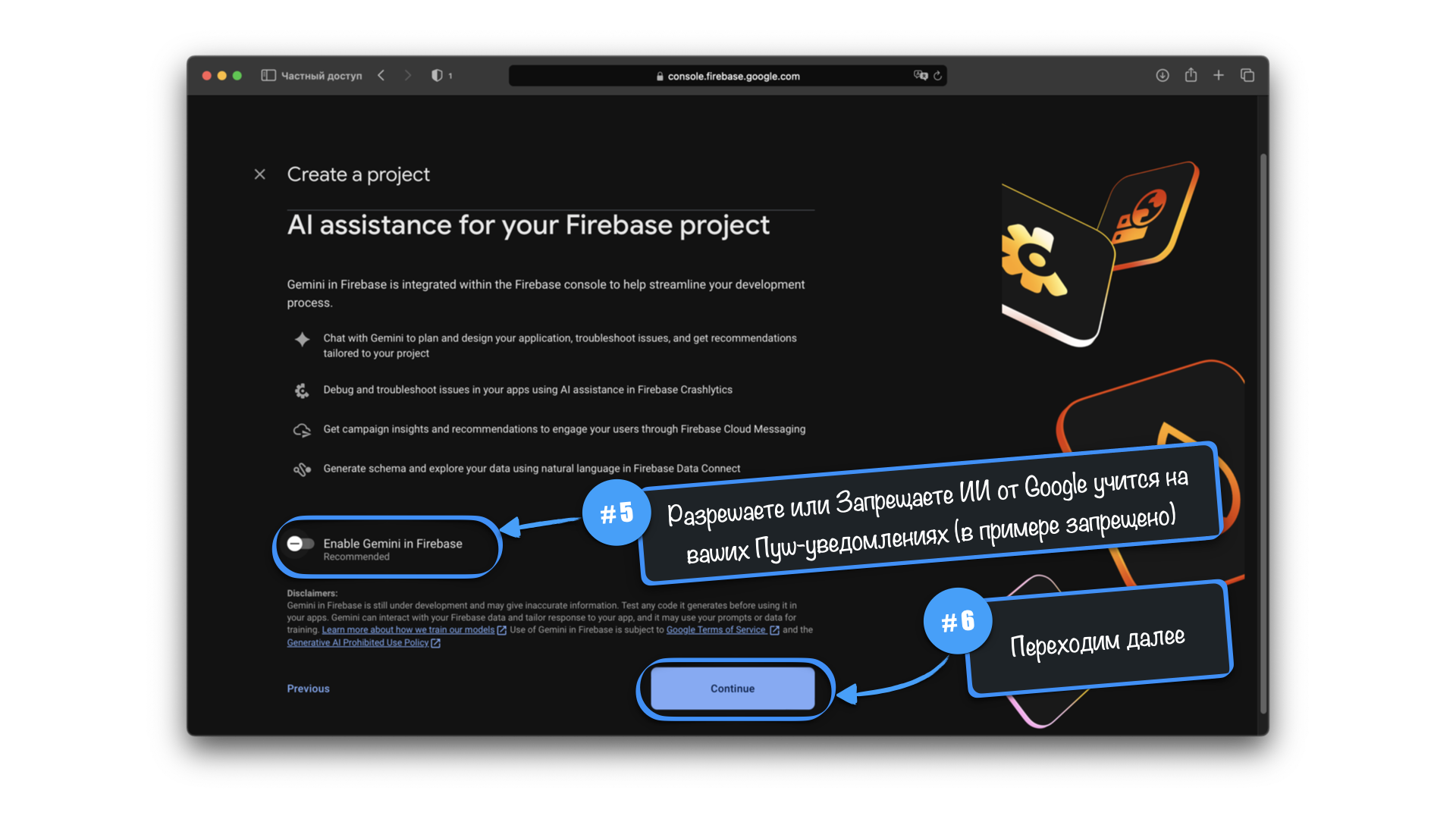The image size is (1456, 819).
Task: Add a new tab with plus icon
Action: pyautogui.click(x=1219, y=76)
